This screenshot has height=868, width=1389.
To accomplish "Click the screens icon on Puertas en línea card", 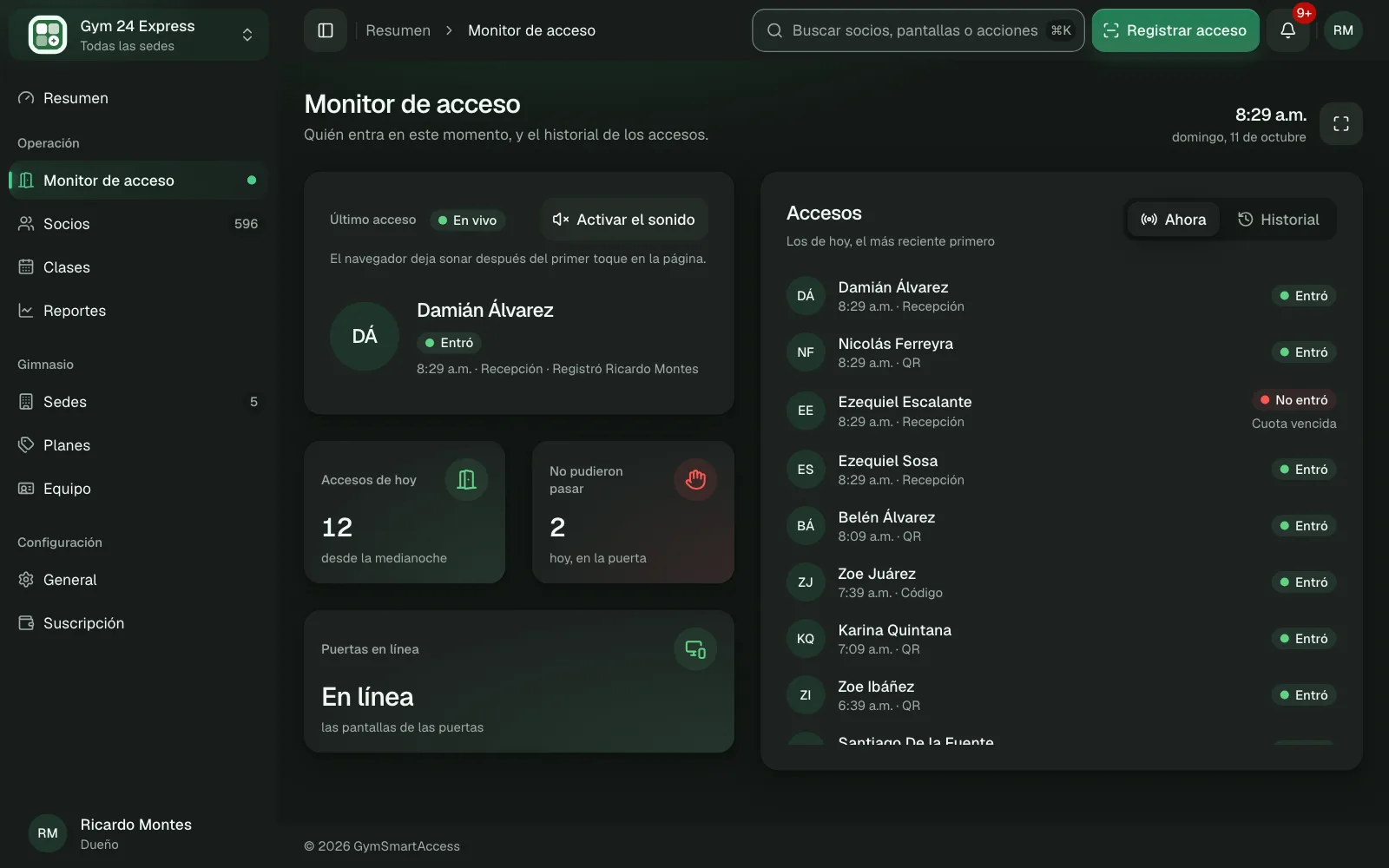I will (x=695, y=649).
